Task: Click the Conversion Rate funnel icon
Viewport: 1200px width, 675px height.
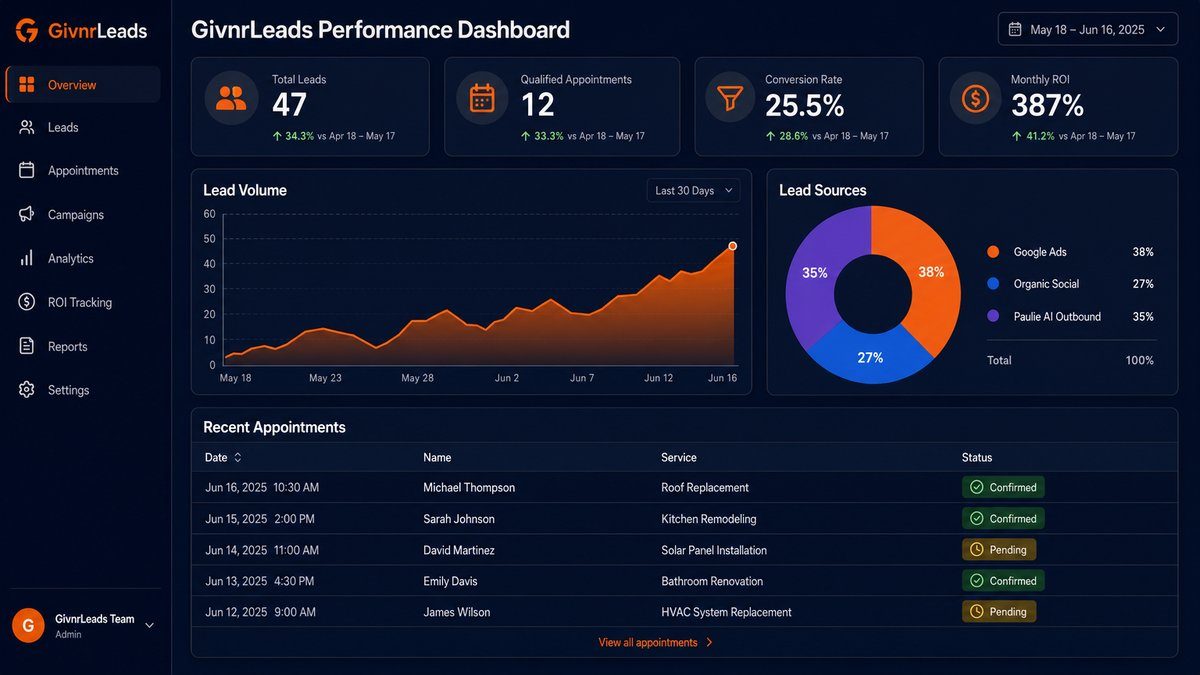Action: [x=731, y=97]
